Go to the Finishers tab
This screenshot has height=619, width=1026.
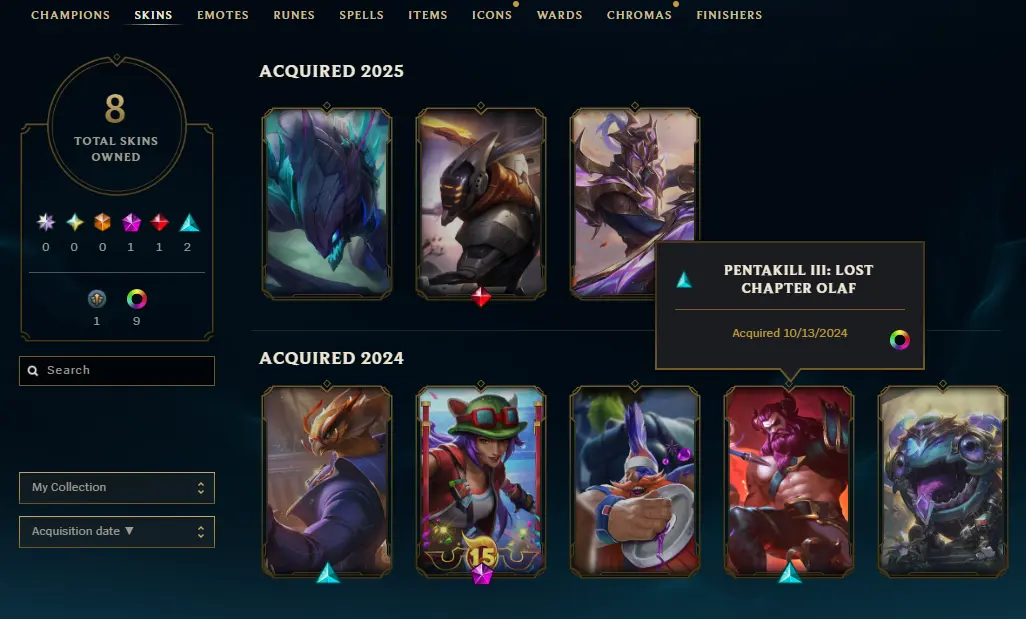729,15
